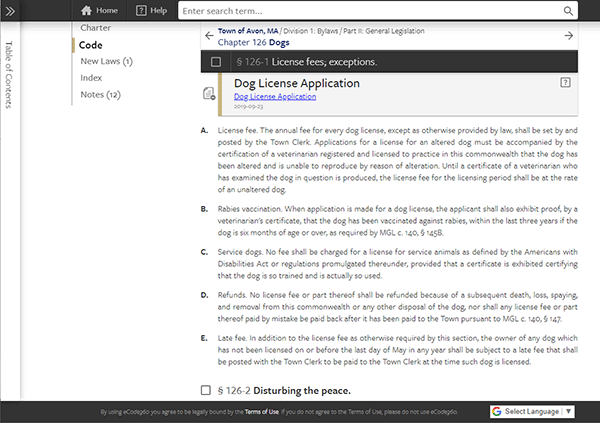600x423 pixels.
Task: Select Code in the sidebar
Action: 91,45
